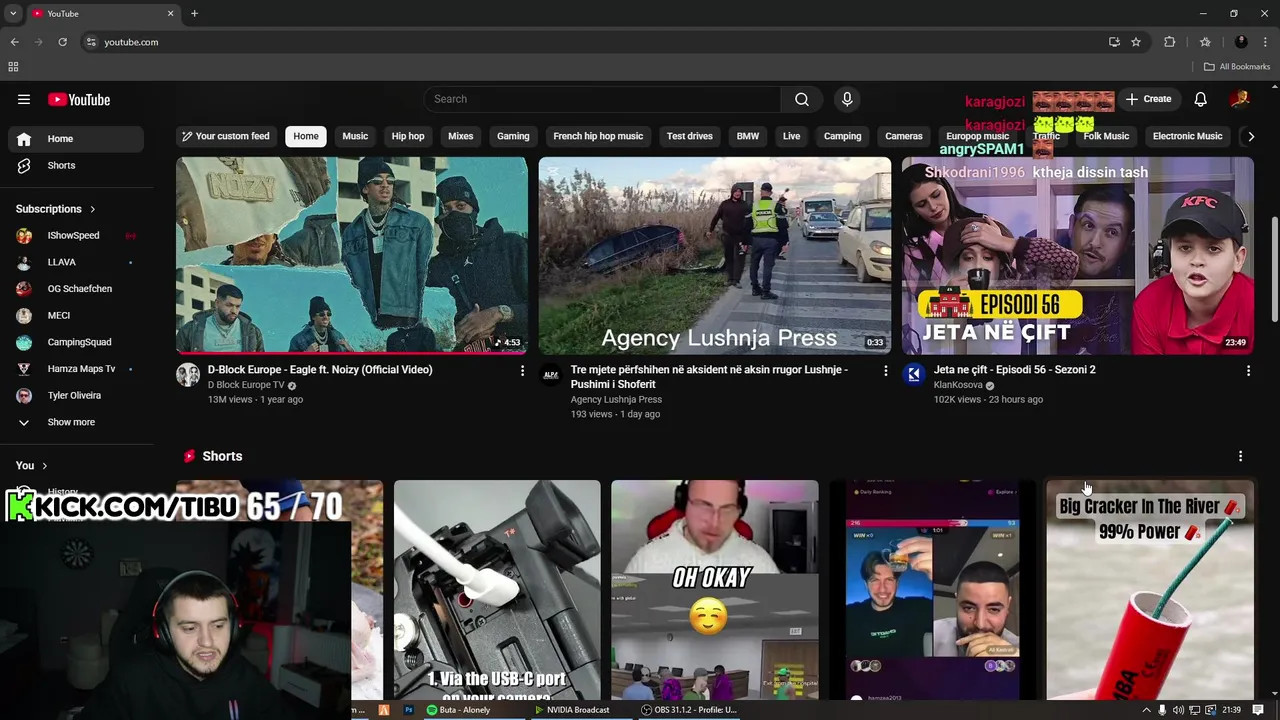
Task: Click the search magnifier button
Action: point(802,99)
